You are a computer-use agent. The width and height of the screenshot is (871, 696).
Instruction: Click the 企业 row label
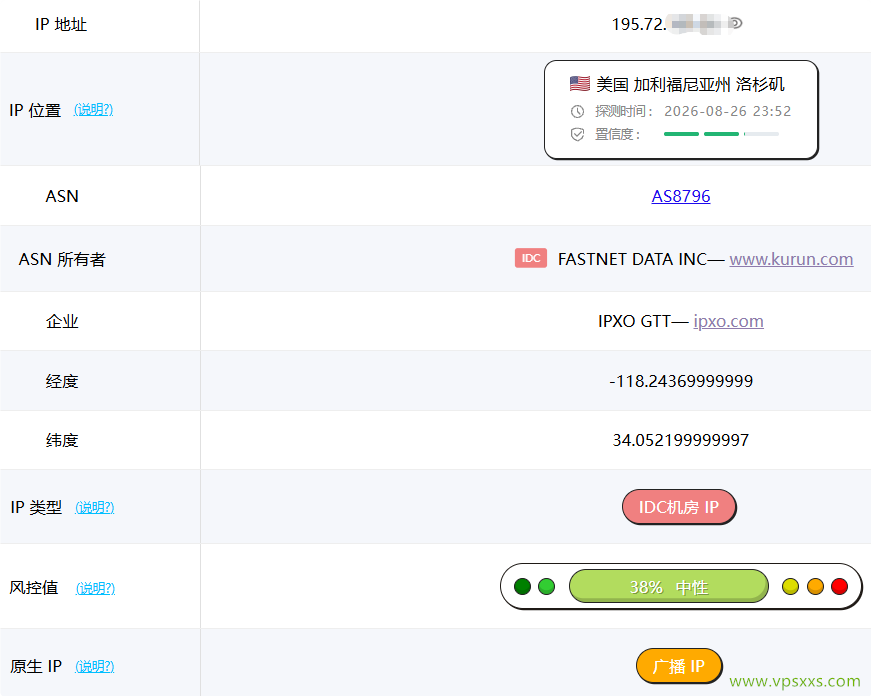coord(62,322)
